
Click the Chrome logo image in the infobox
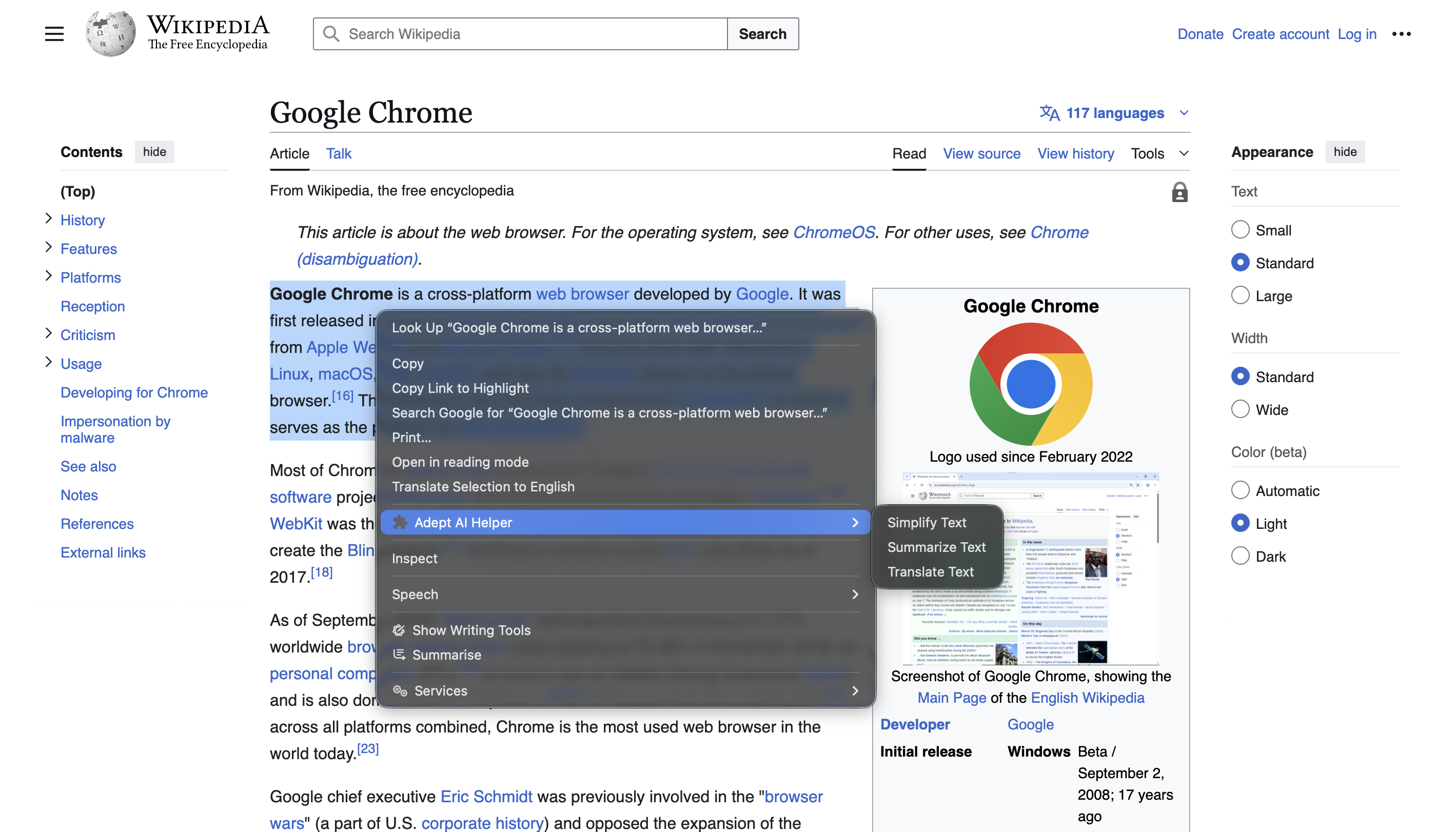click(x=1030, y=384)
